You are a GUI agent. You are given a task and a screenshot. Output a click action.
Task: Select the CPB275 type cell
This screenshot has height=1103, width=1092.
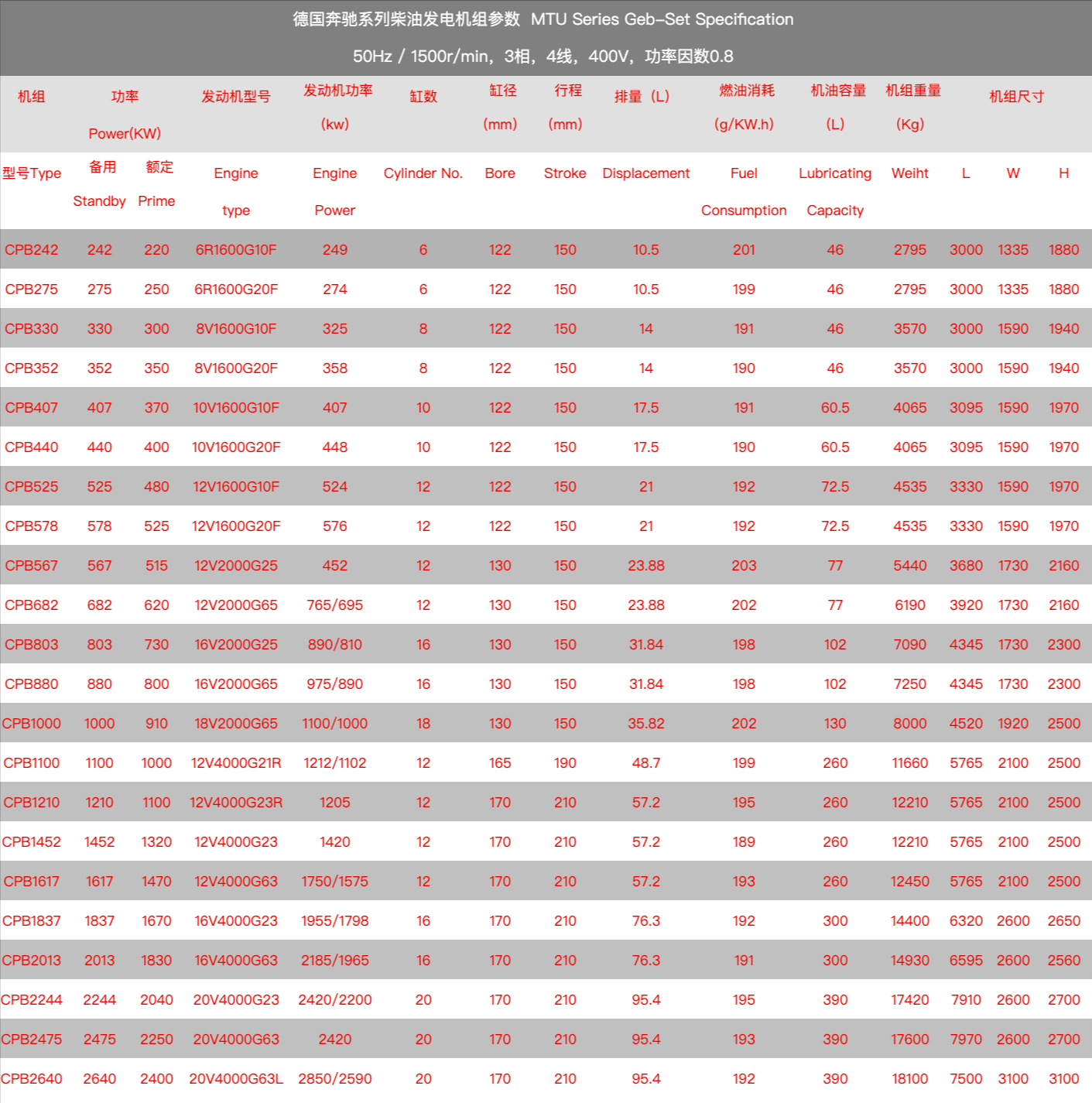point(32,289)
